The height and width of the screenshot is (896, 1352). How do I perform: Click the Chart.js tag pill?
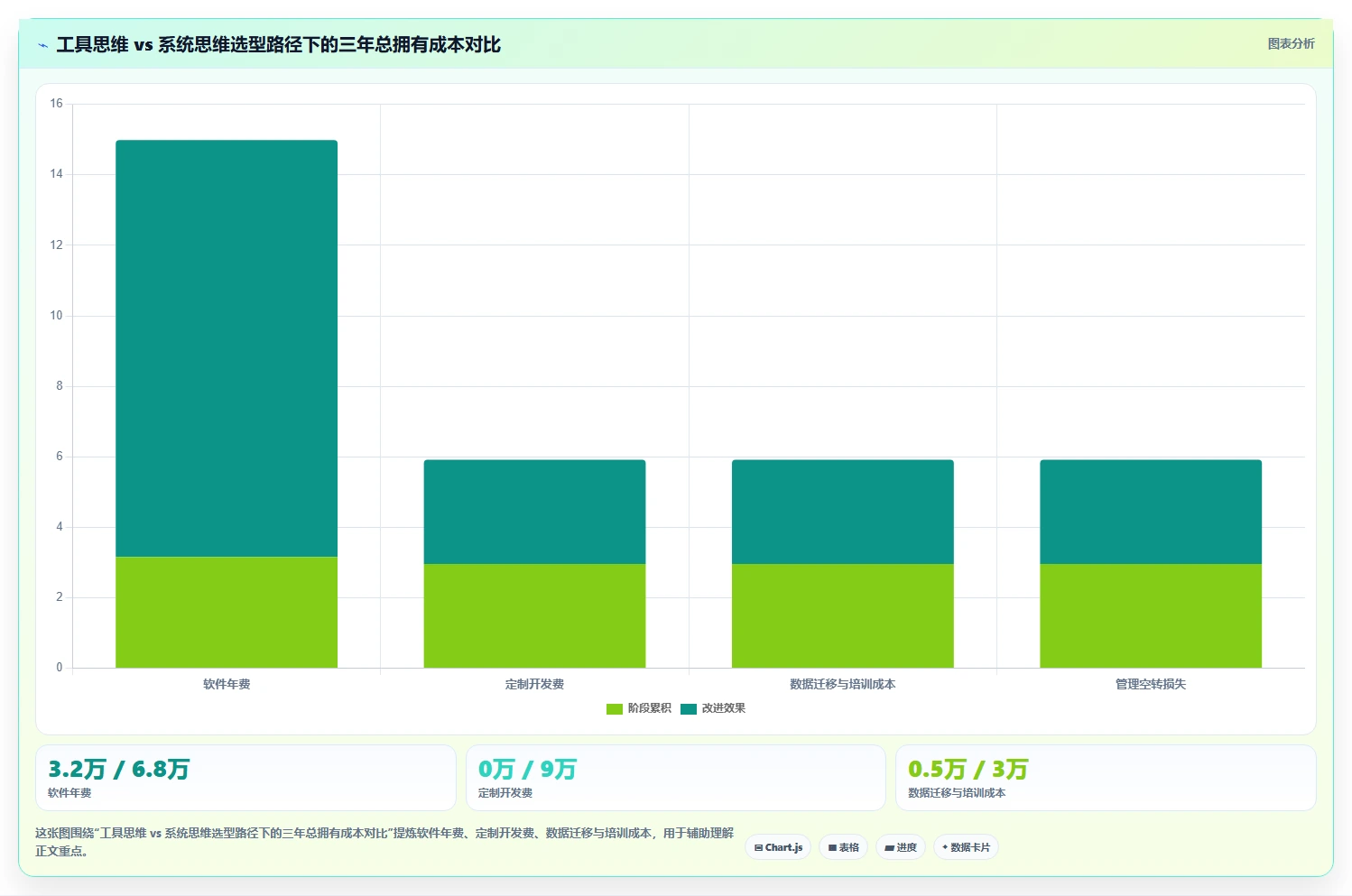[x=778, y=847]
